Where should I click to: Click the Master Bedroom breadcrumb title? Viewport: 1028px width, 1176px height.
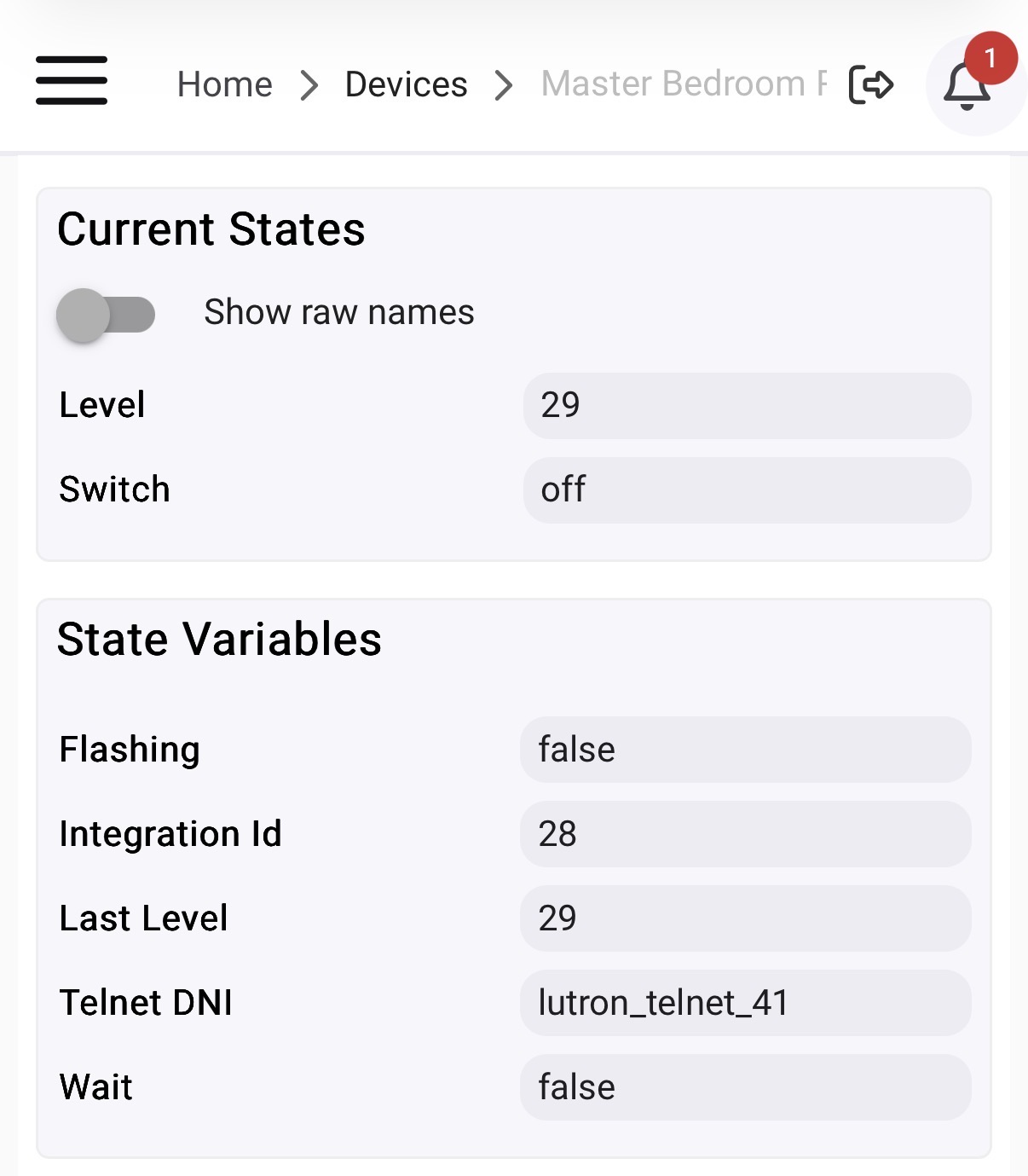684,84
